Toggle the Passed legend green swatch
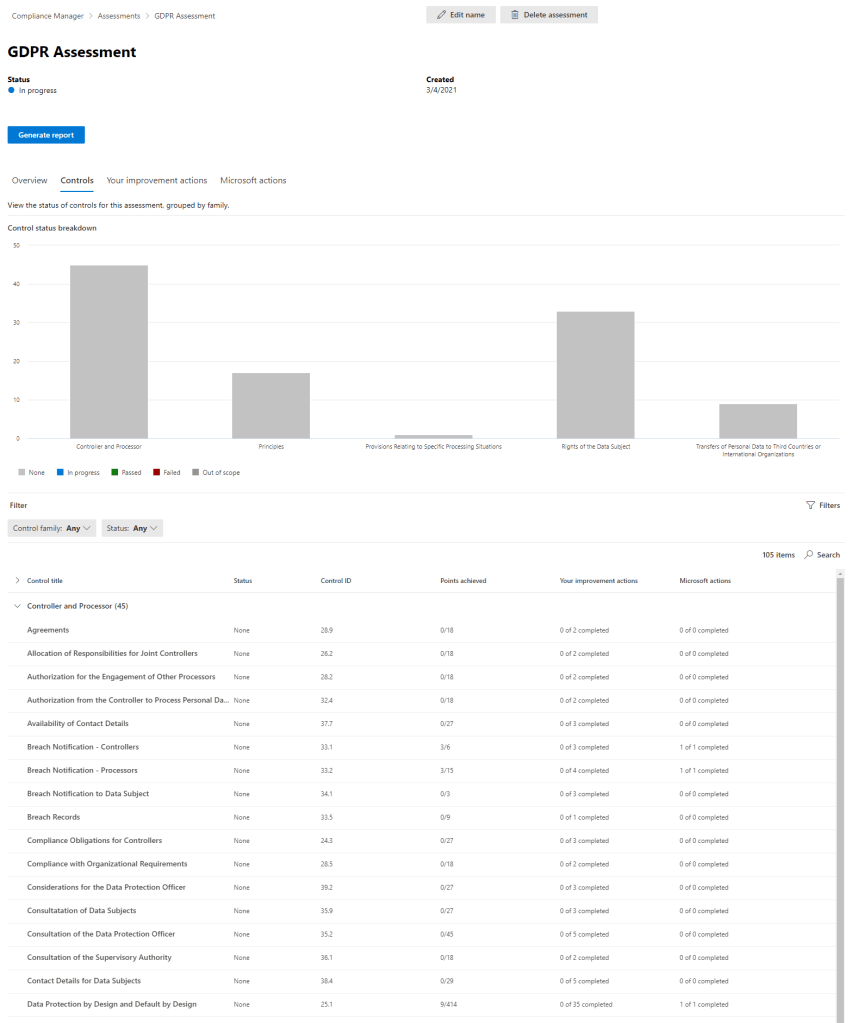The width and height of the screenshot is (858, 1023). pos(115,472)
